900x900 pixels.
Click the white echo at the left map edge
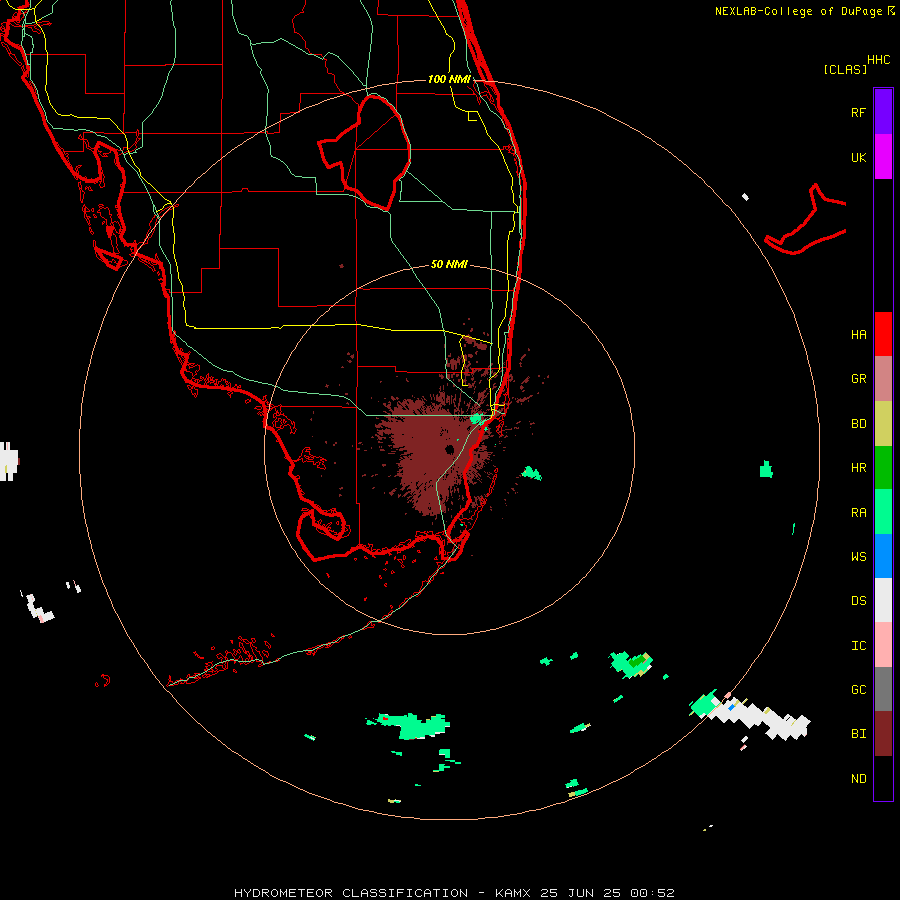click(9, 461)
